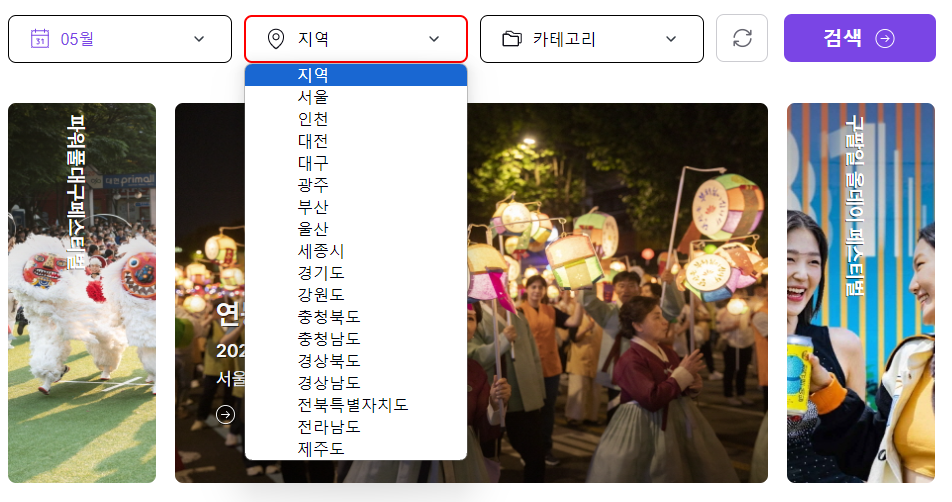The width and height of the screenshot is (952, 502).
Task: Pick 광주 from the region options
Action: click(356, 185)
